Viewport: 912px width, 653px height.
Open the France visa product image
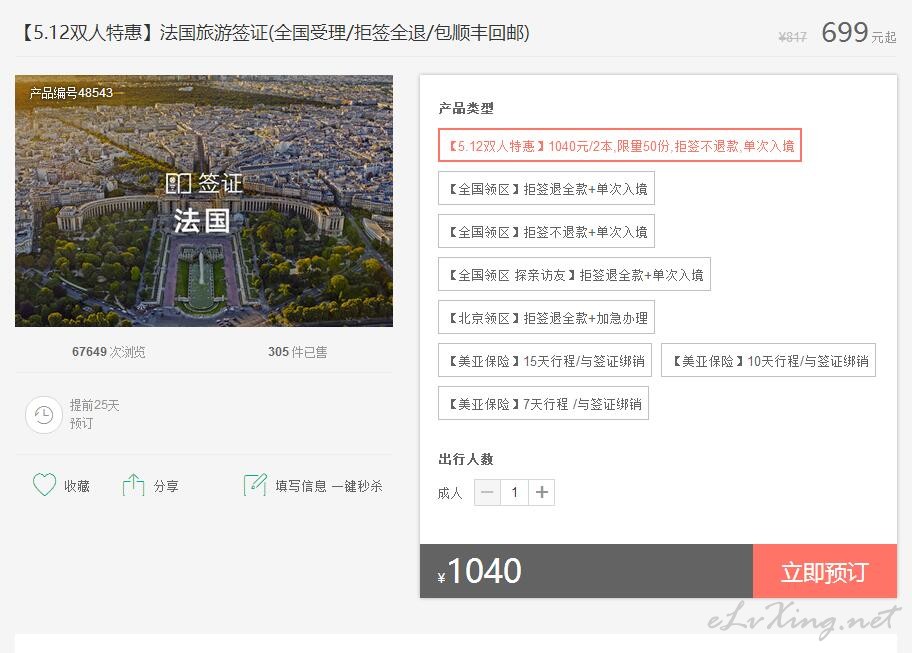[204, 201]
